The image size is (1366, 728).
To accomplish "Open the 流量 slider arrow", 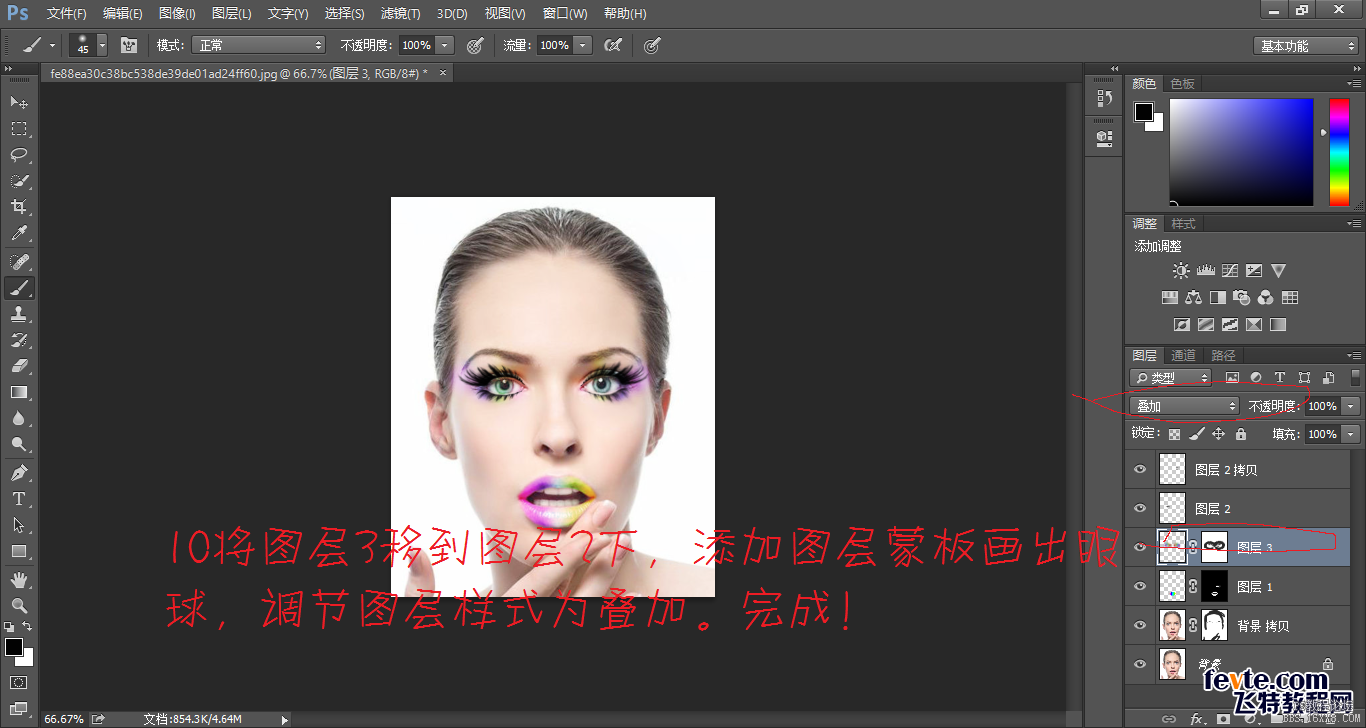I will pos(583,45).
